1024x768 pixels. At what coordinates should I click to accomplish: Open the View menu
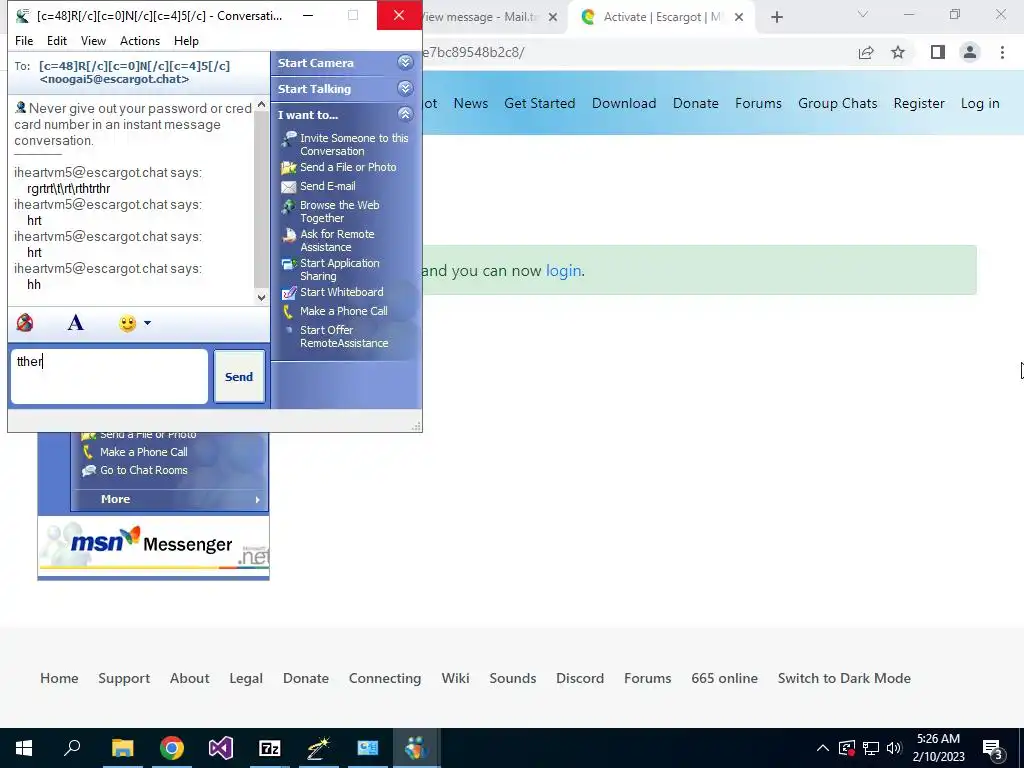pos(93,40)
